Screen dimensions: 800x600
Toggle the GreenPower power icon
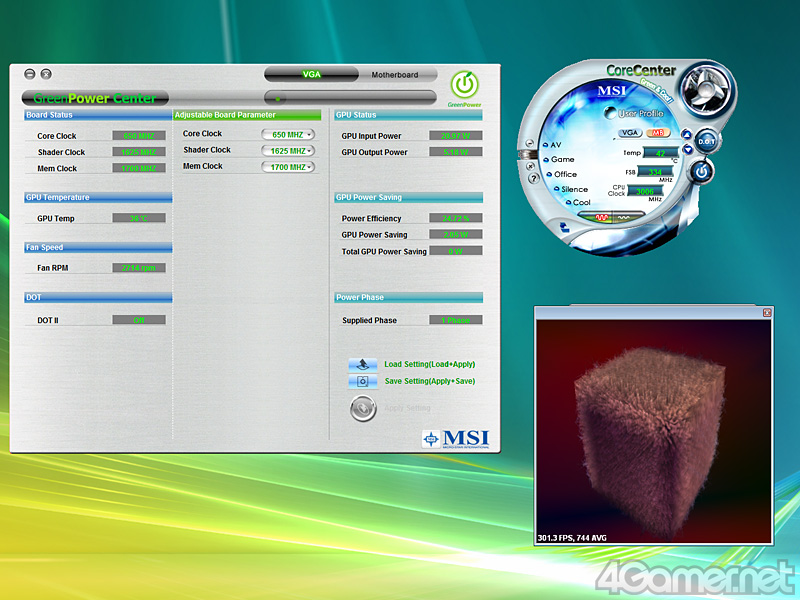(x=464, y=85)
